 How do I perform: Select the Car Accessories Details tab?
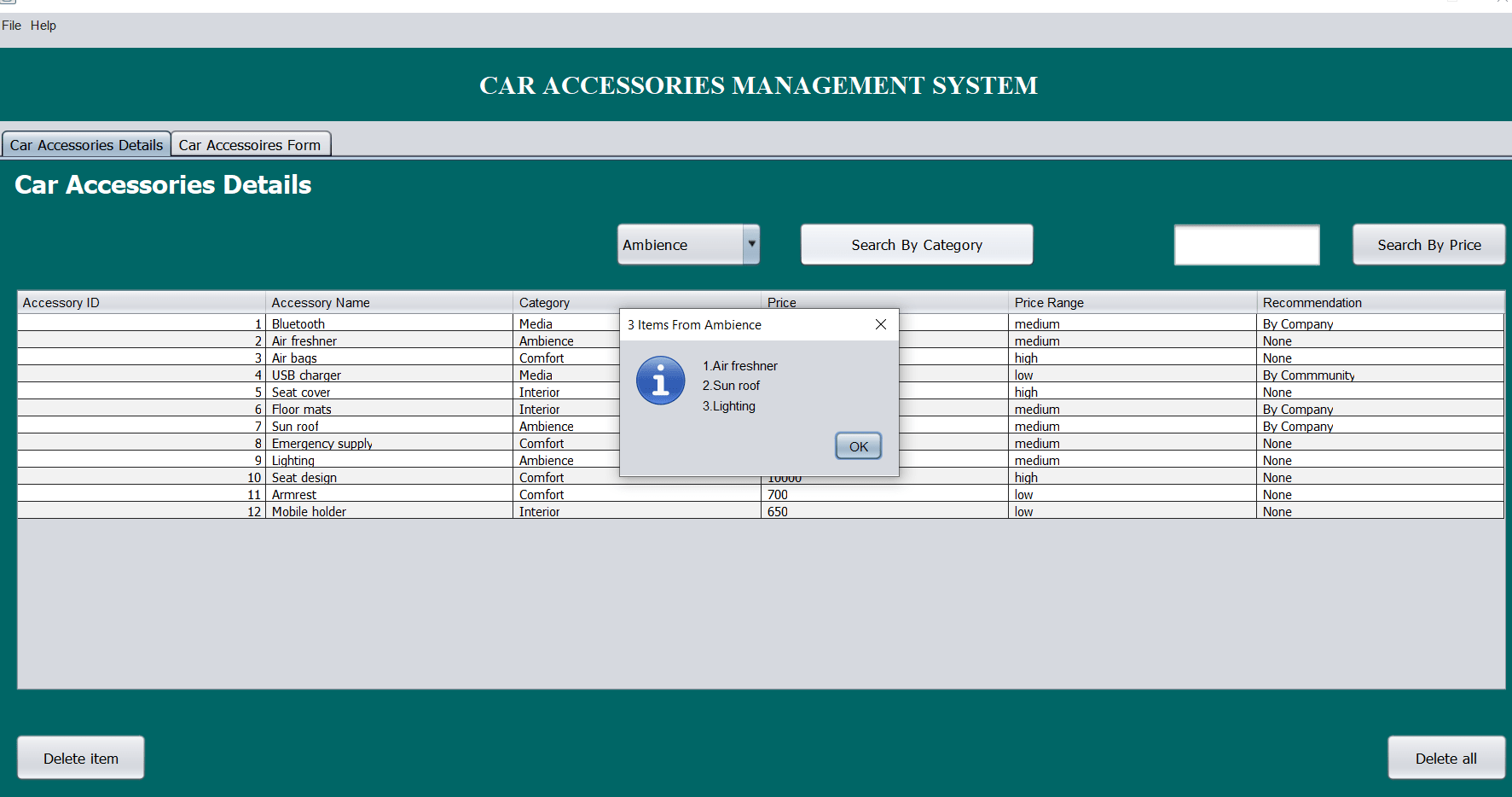[x=84, y=143]
